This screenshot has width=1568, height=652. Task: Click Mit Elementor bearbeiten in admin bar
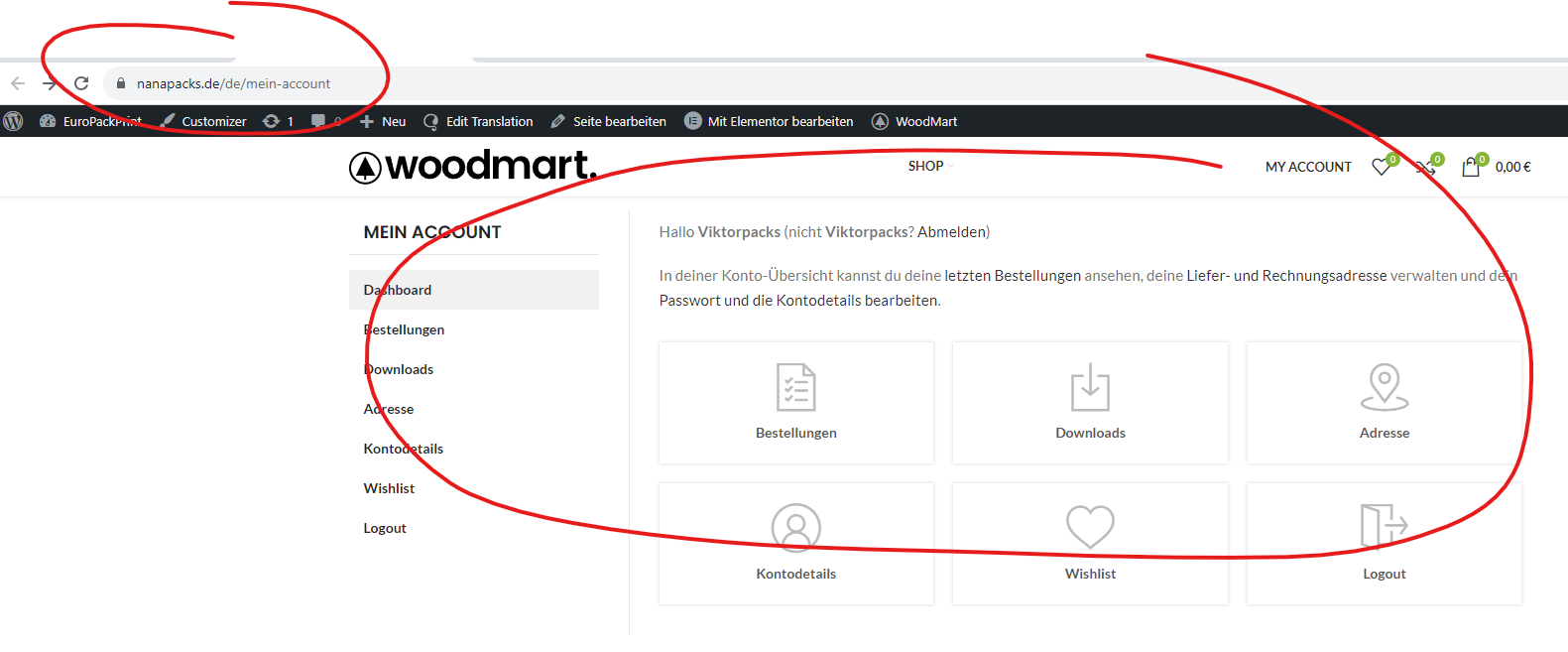click(x=769, y=121)
